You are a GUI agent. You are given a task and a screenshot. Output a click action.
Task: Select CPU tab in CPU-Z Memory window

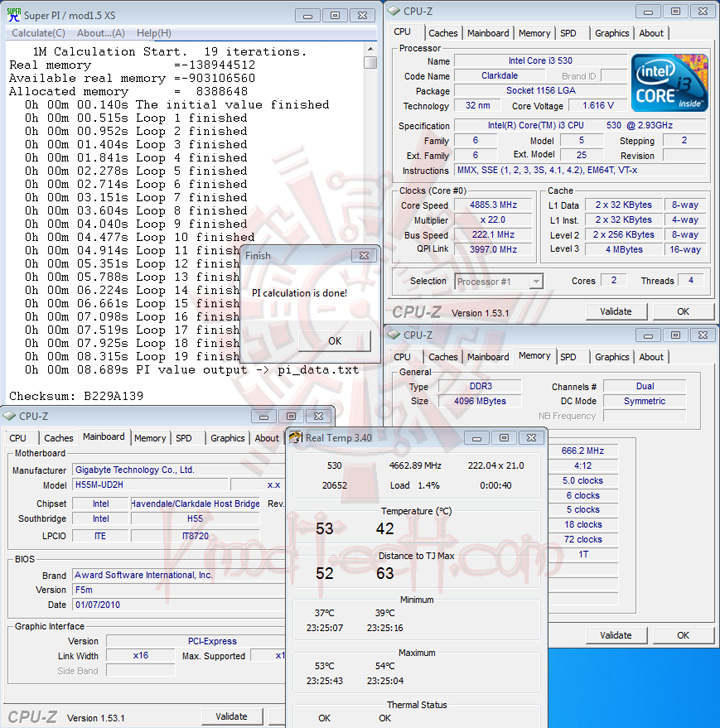point(402,357)
